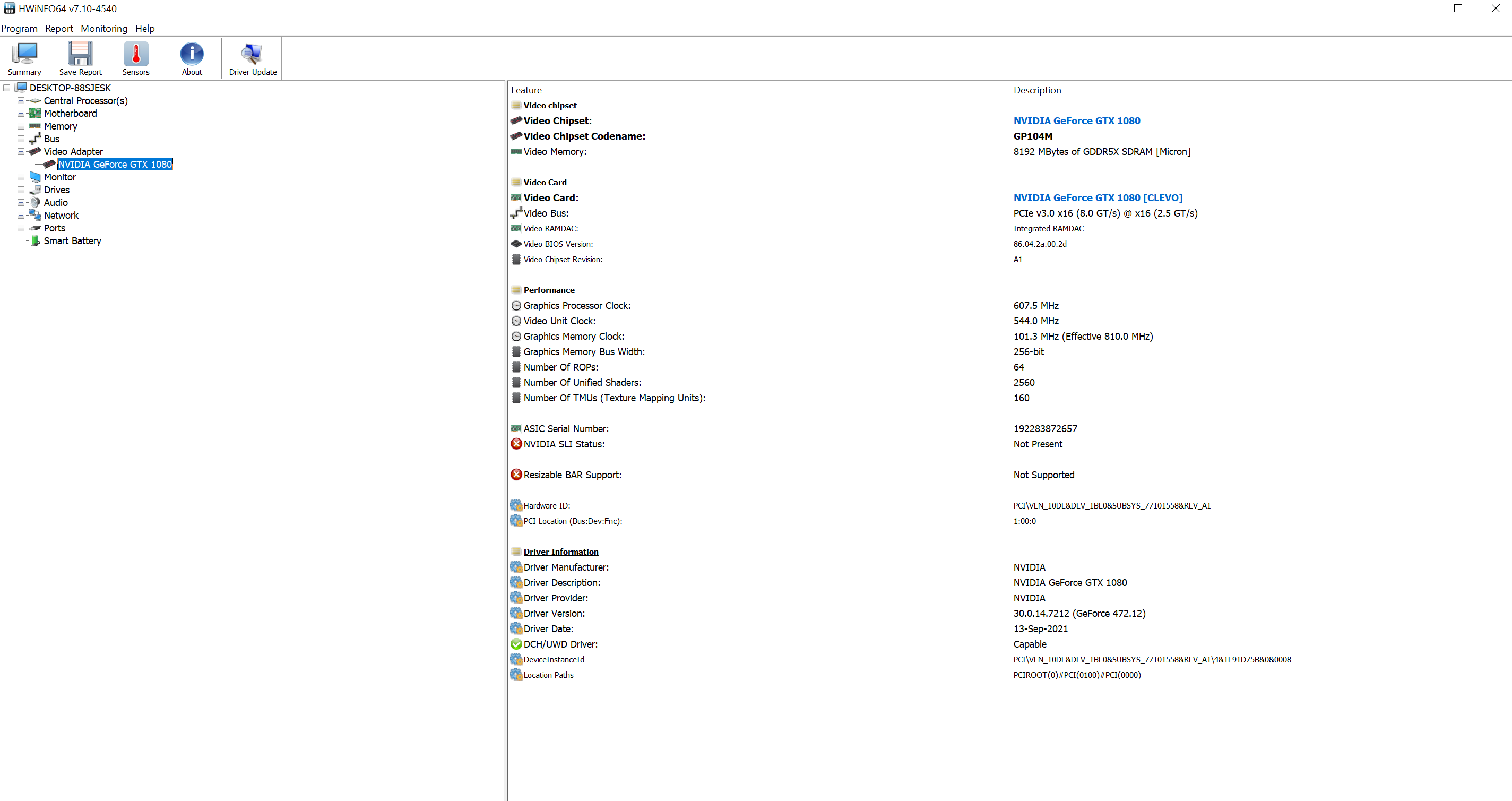Image resolution: width=1512 pixels, height=801 pixels.
Task: Click the red NVIDIA SLI Status icon
Action: point(516,444)
